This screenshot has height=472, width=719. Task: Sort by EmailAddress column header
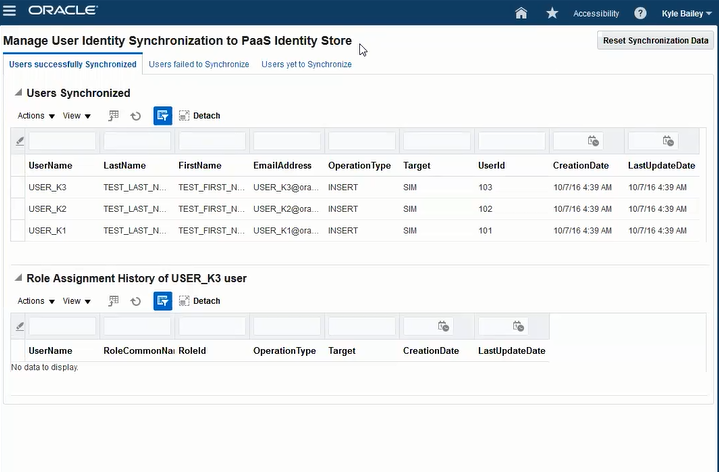282,166
